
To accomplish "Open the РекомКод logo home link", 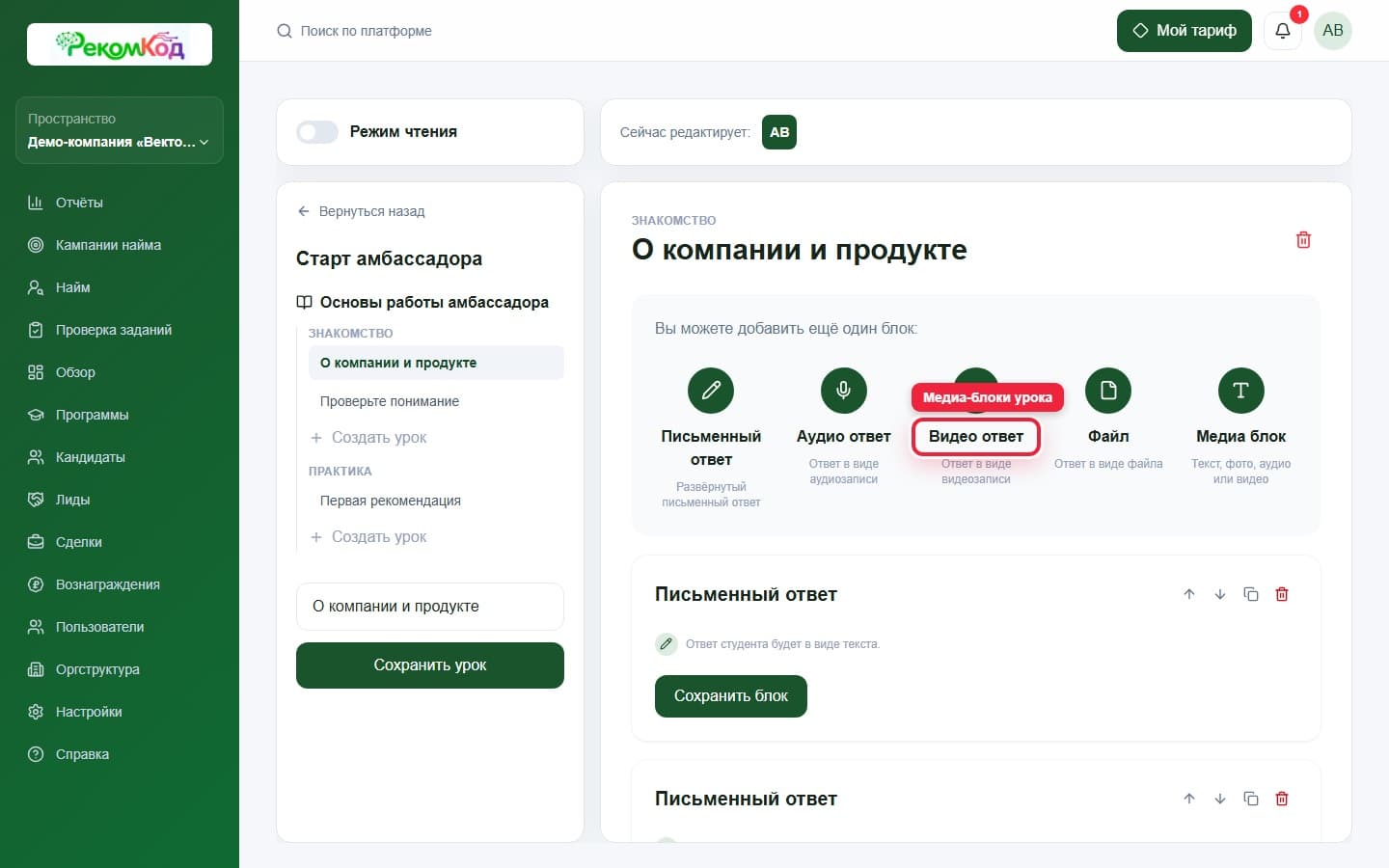I will click(120, 44).
